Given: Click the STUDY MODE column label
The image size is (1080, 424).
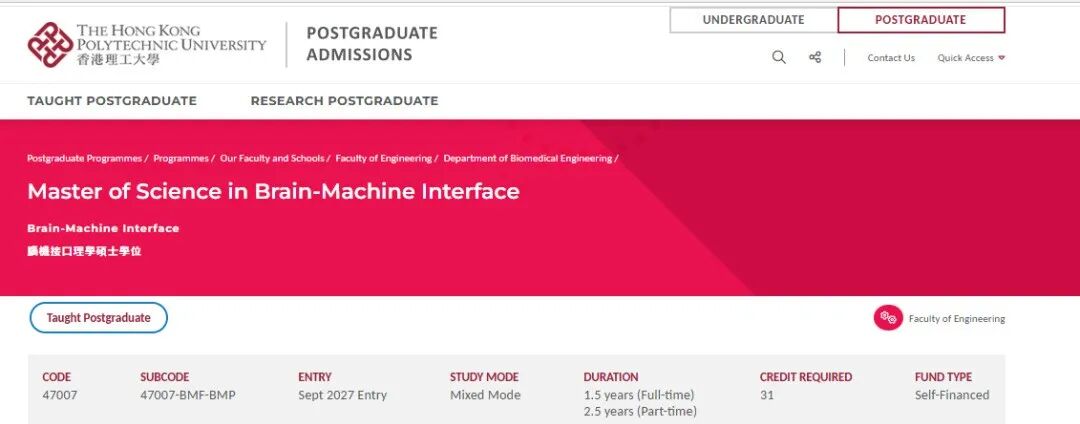Looking at the screenshot, I should 484,377.
